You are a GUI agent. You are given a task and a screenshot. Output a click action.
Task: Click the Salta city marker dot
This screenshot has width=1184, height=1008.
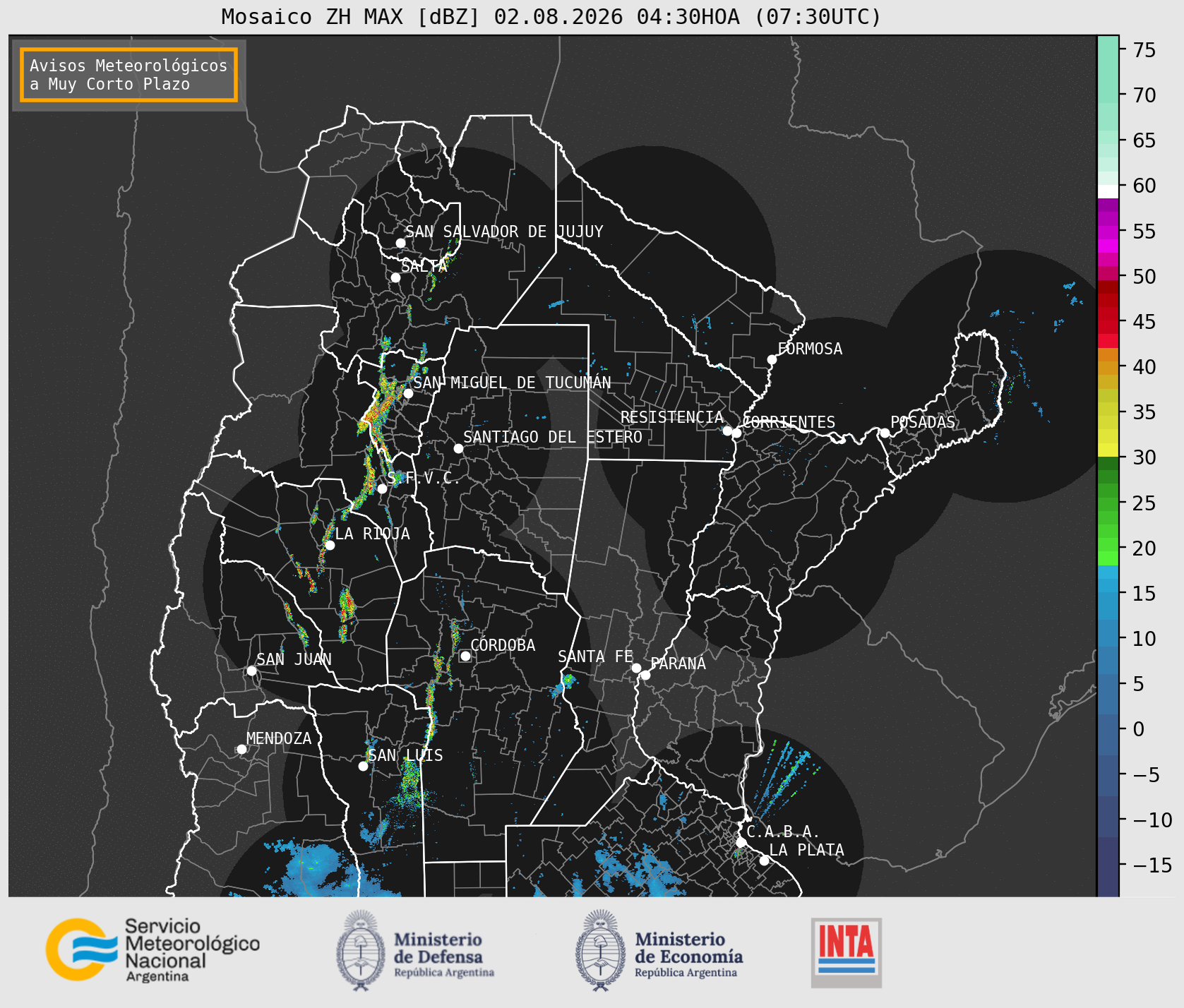(395, 277)
